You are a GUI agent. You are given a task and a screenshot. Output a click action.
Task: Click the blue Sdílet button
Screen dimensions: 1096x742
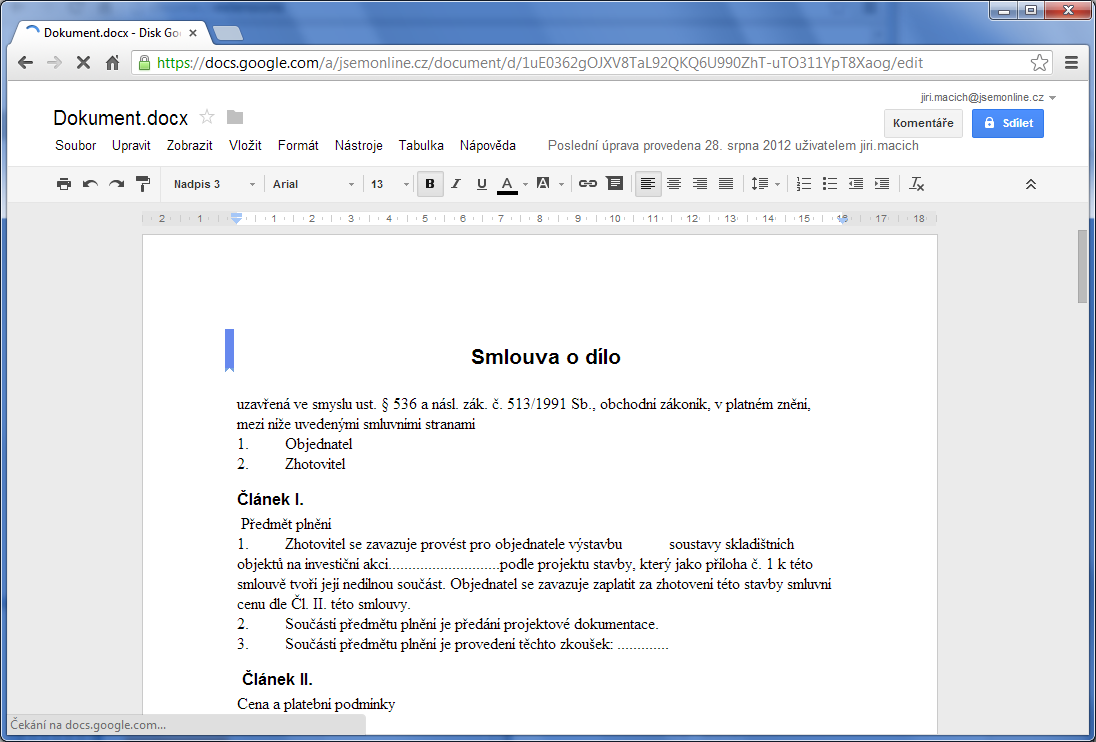point(1007,123)
